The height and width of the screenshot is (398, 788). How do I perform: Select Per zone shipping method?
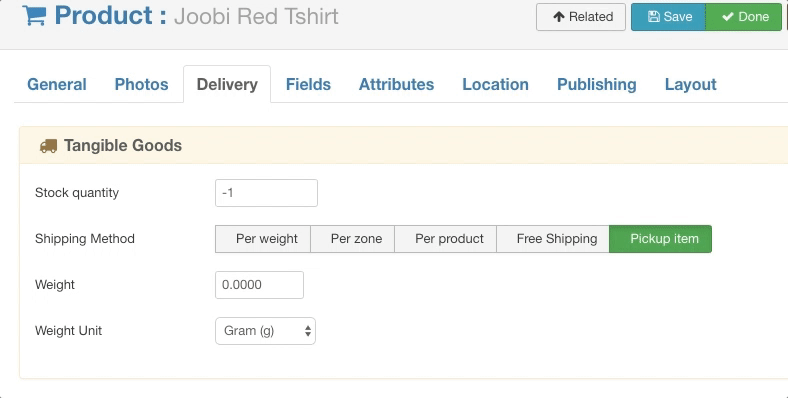pyautogui.click(x=353, y=239)
